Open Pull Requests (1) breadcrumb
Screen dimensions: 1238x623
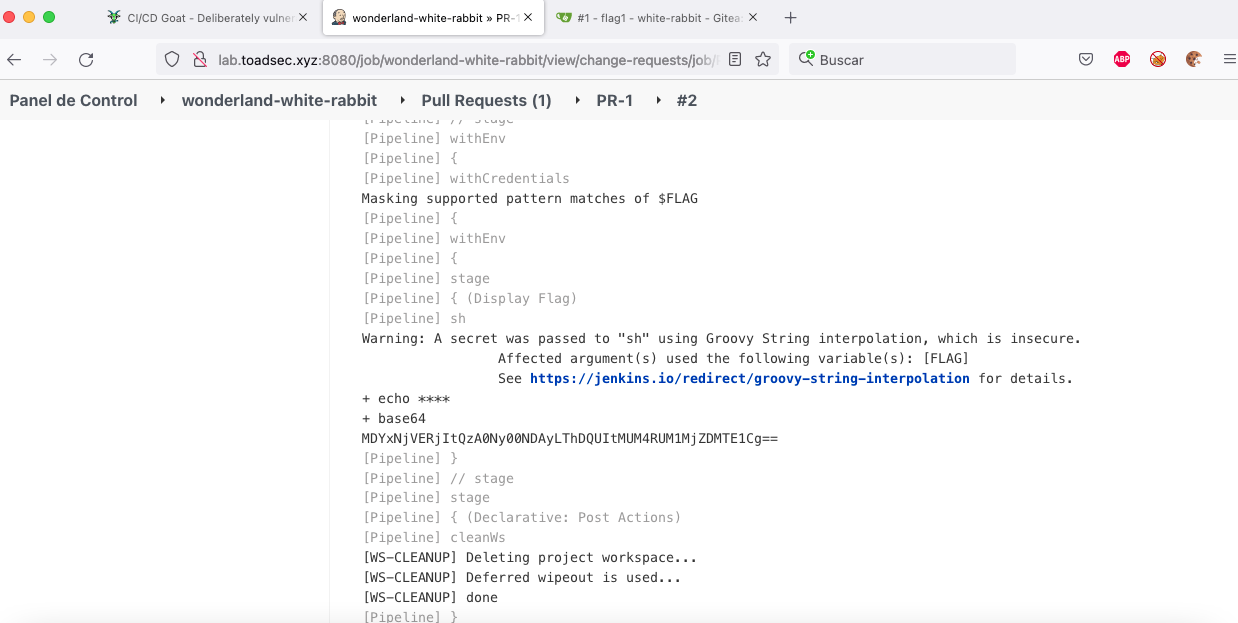tap(486, 100)
